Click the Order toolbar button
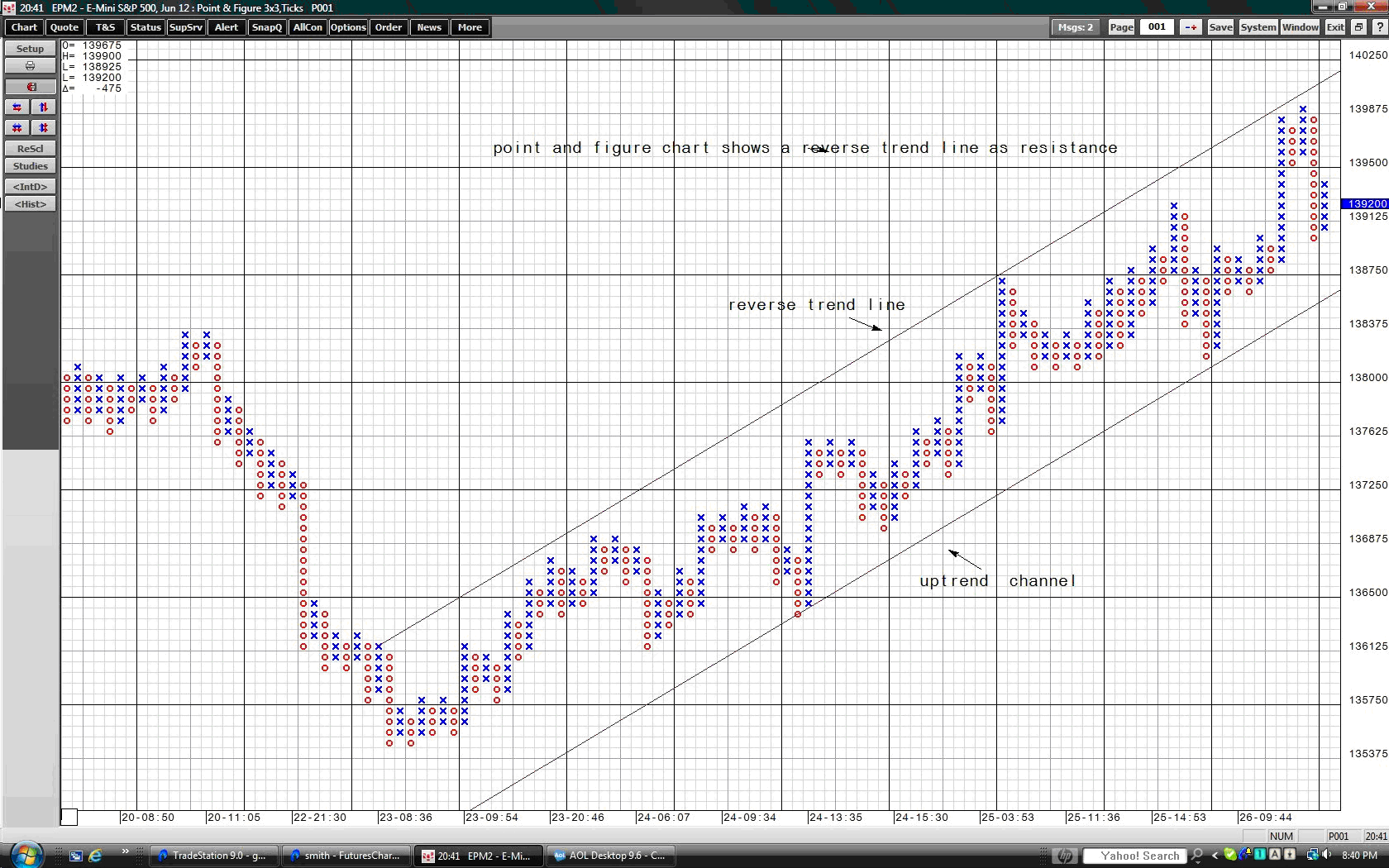 tap(389, 27)
